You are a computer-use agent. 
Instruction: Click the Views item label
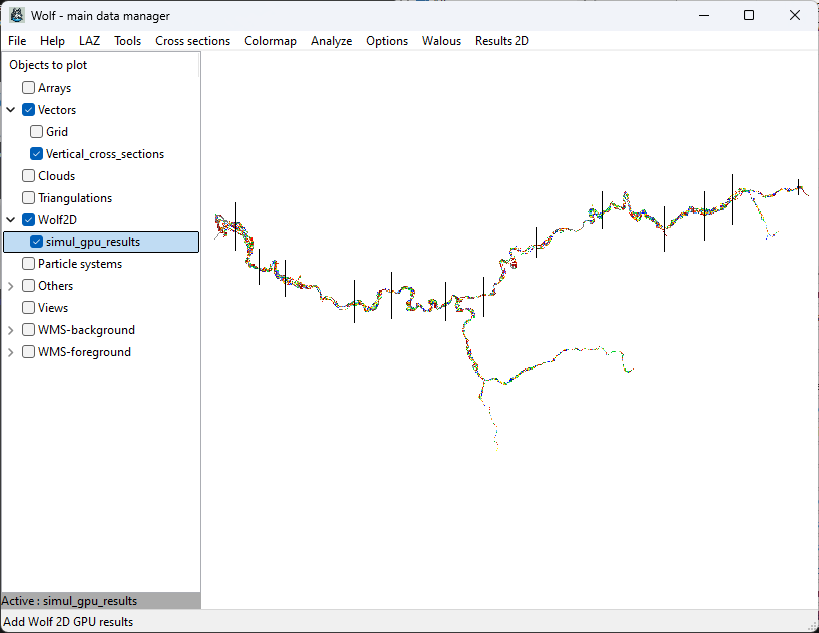point(53,308)
